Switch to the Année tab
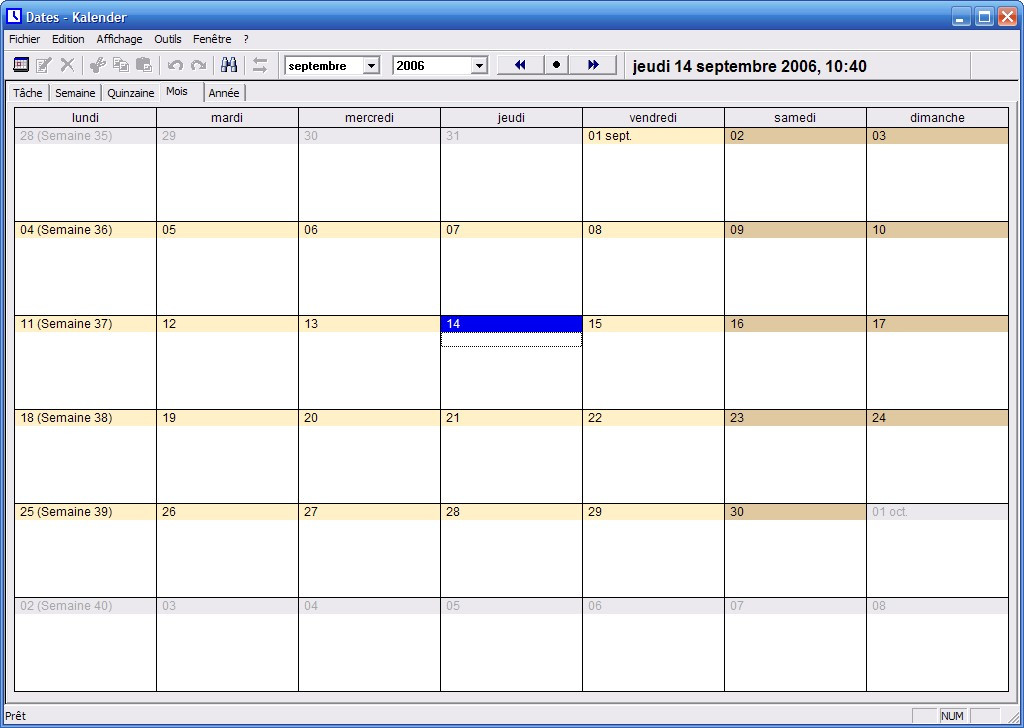The height and width of the screenshot is (728, 1024). point(224,93)
